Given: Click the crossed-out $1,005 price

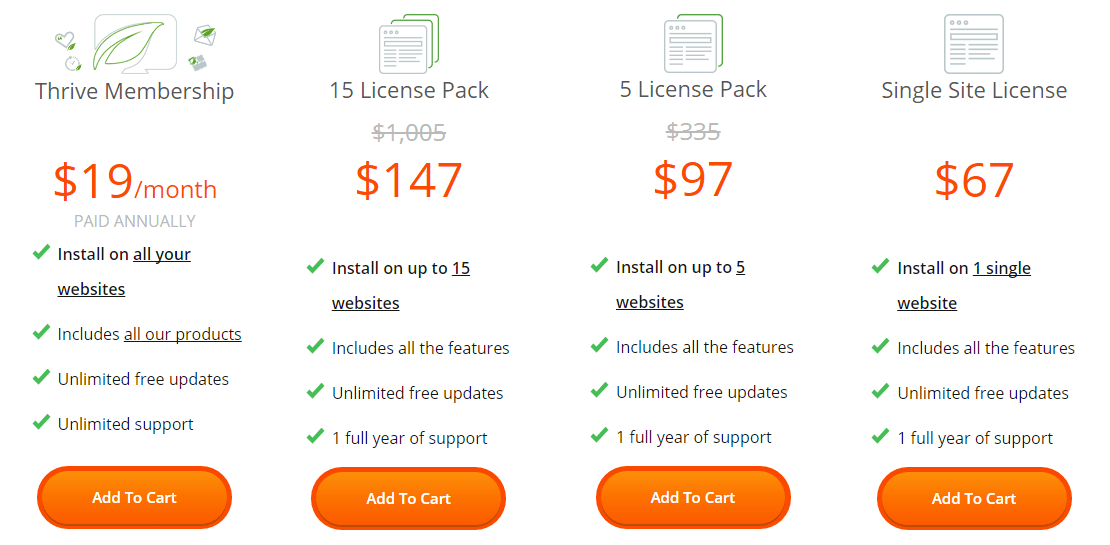Looking at the screenshot, I should pyautogui.click(x=408, y=132).
